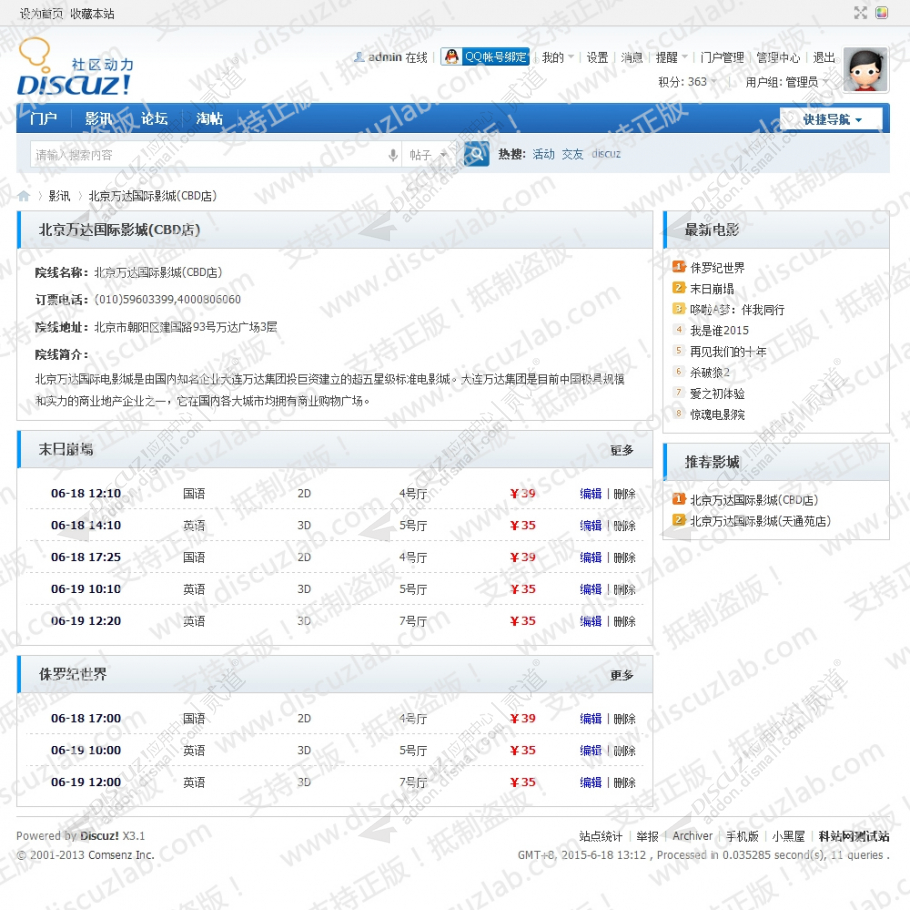910x910 pixels.
Task: Open movie 哆啦A梦:伴我同行
Action: (x=737, y=309)
